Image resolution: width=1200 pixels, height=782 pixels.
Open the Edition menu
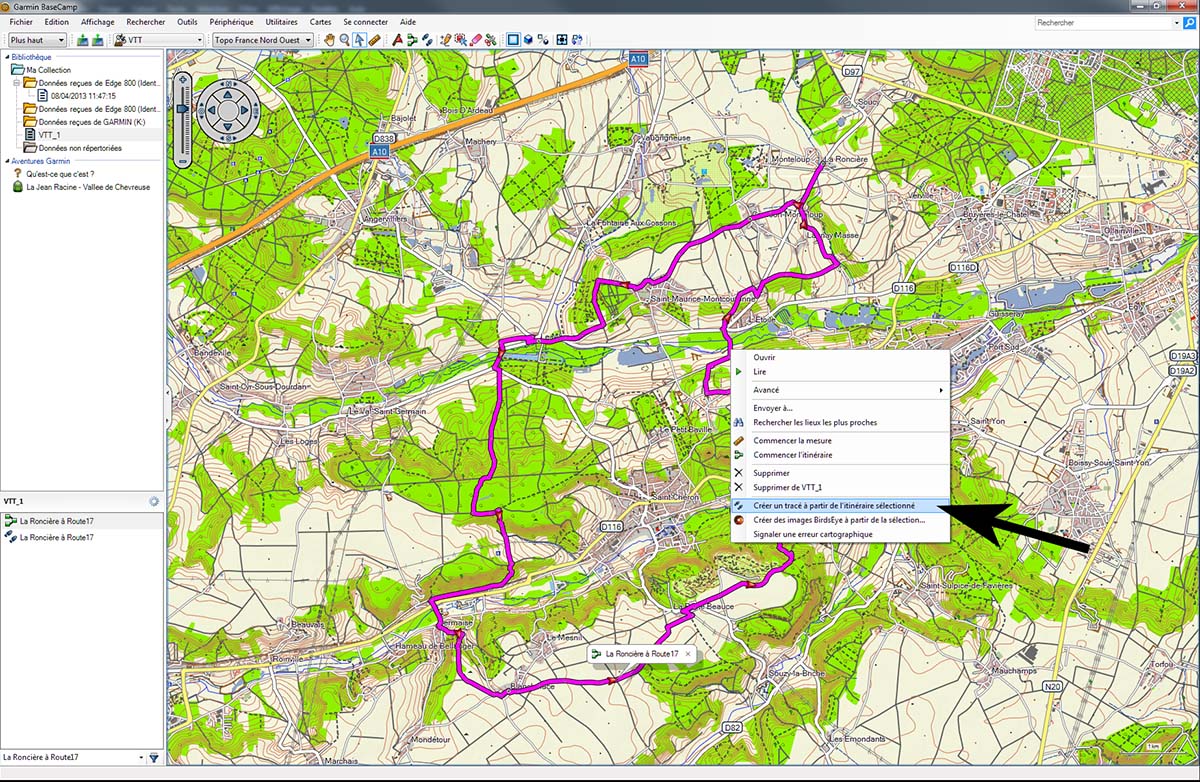point(57,22)
